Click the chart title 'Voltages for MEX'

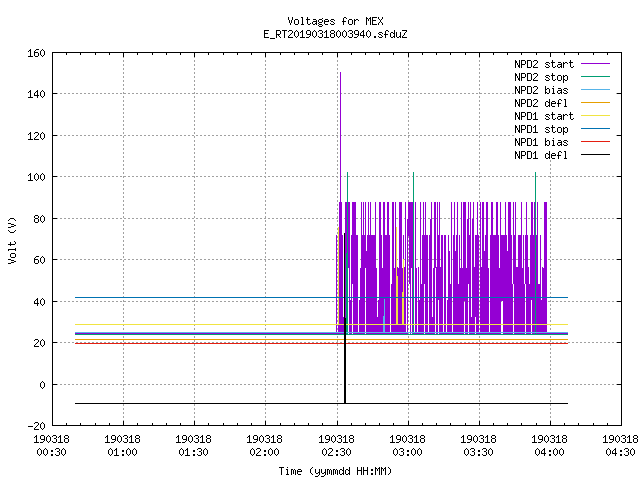(x=335, y=21)
